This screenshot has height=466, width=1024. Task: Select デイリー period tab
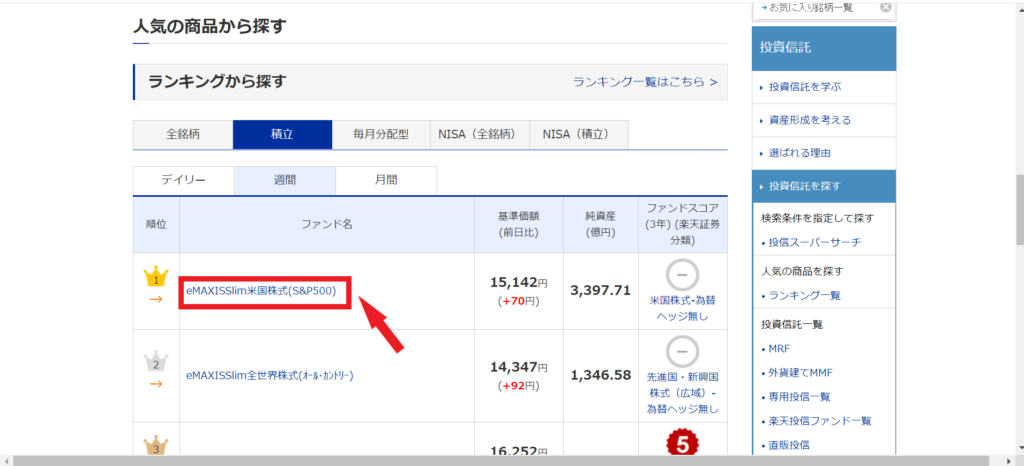[x=184, y=180]
